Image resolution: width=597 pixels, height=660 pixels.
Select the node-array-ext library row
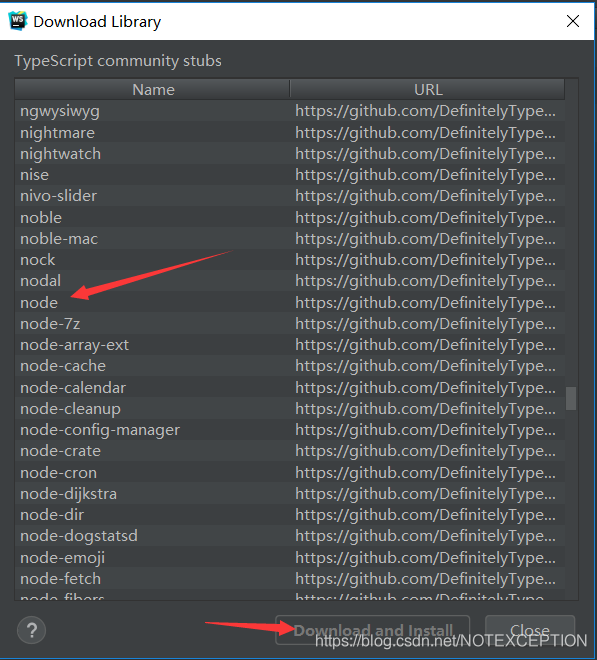(290, 345)
